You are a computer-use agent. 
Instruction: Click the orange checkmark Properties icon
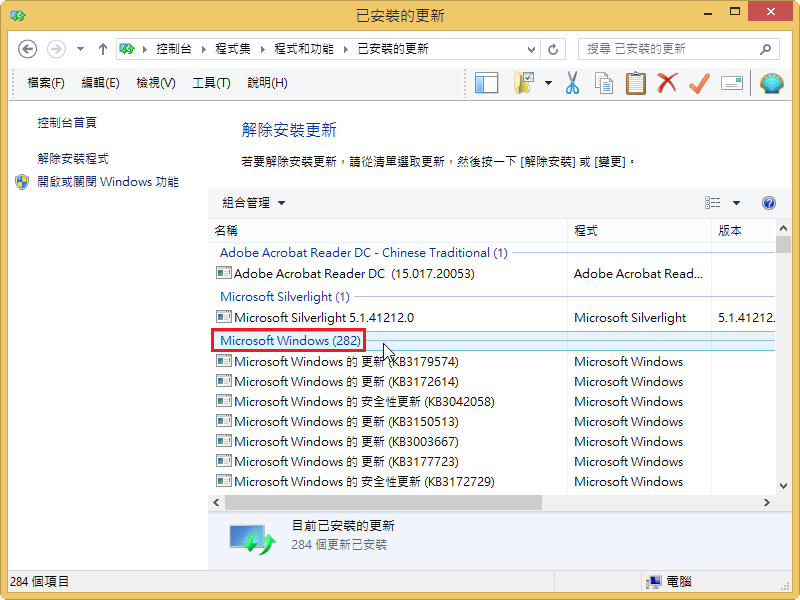point(699,83)
